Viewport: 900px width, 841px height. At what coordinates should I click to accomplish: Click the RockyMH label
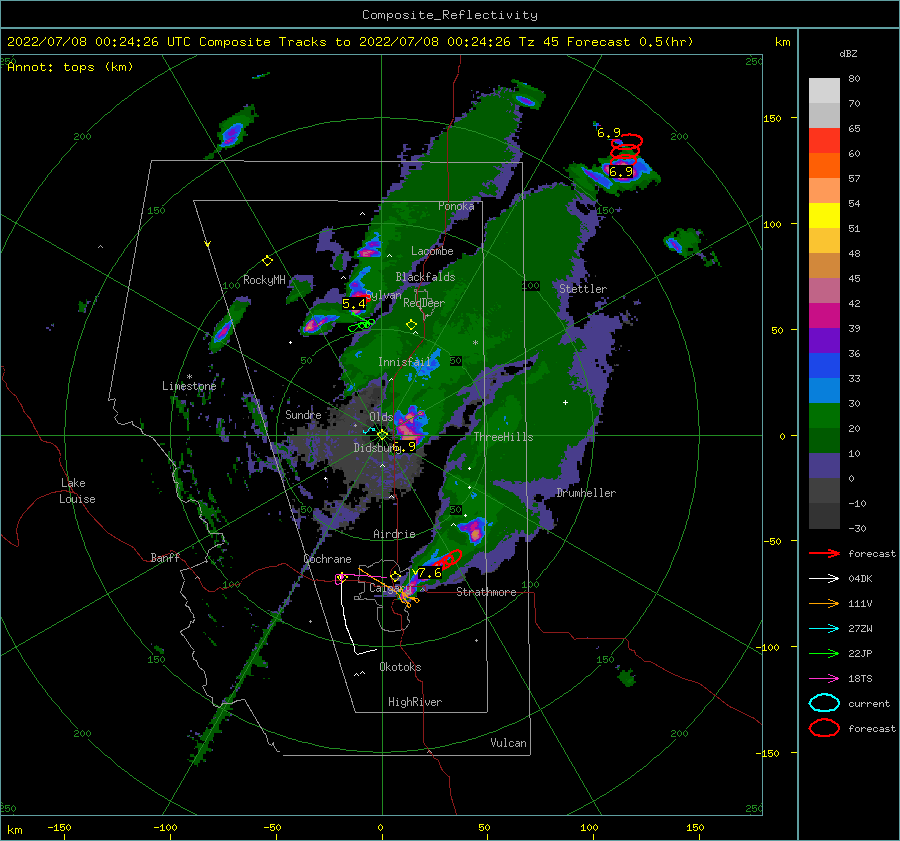point(264,280)
